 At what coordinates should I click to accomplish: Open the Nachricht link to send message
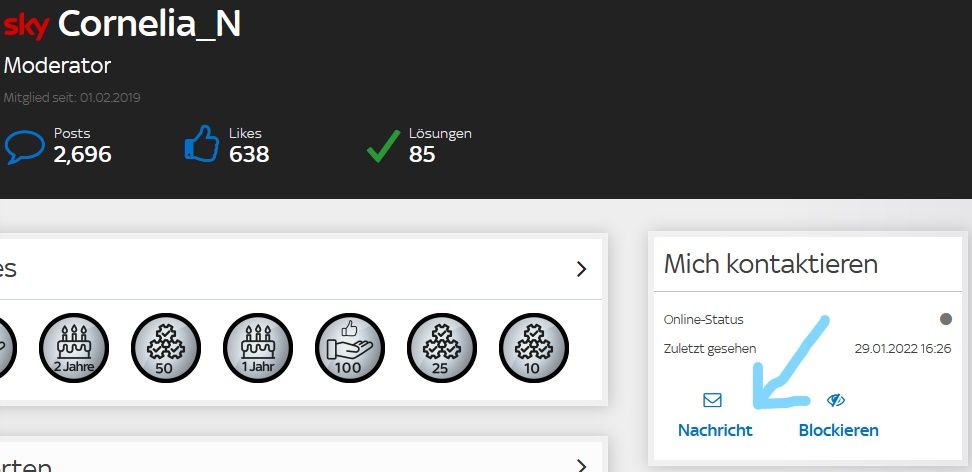pyautogui.click(x=715, y=430)
